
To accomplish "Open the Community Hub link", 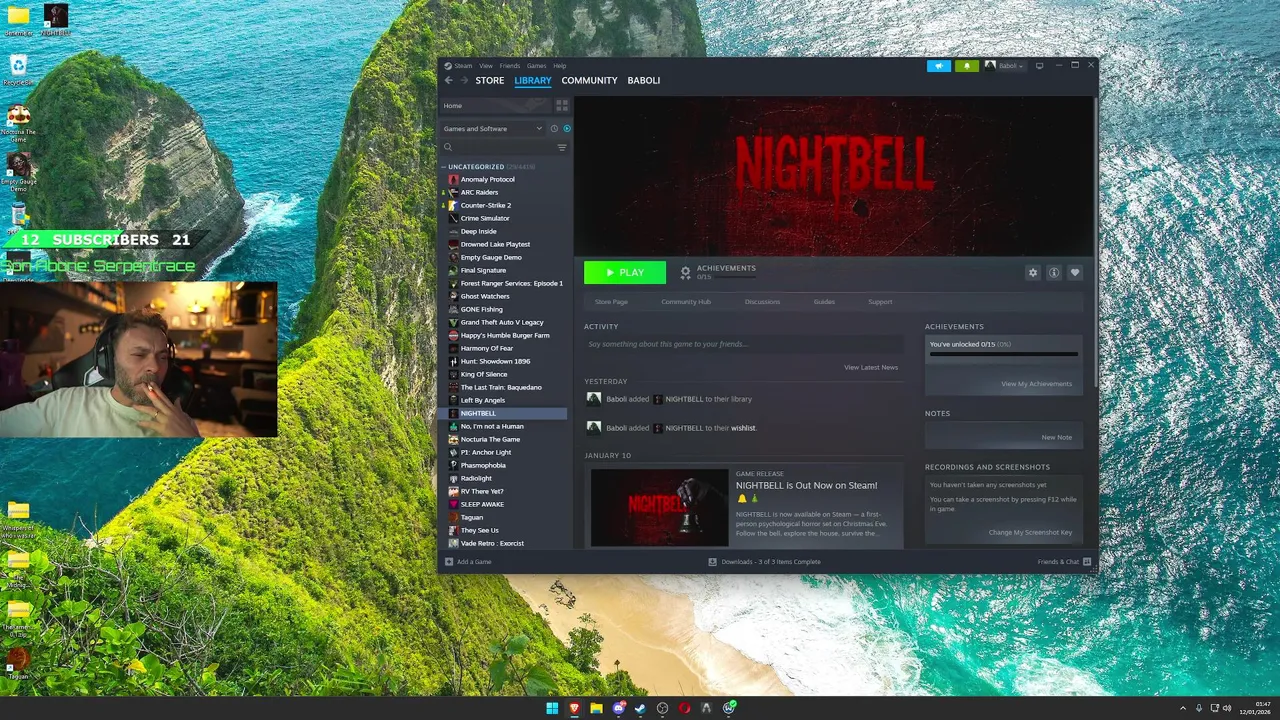I will click(686, 302).
